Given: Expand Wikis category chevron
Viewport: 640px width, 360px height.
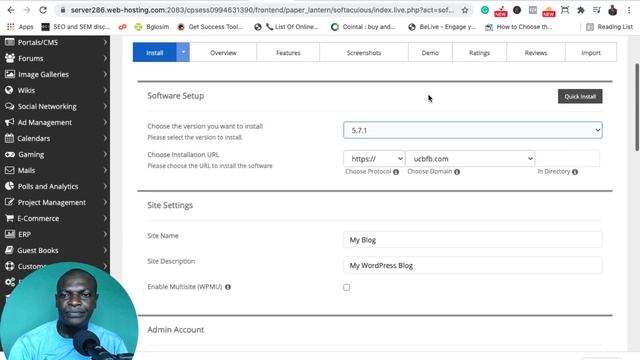Looking at the screenshot, I should (x=105, y=90).
